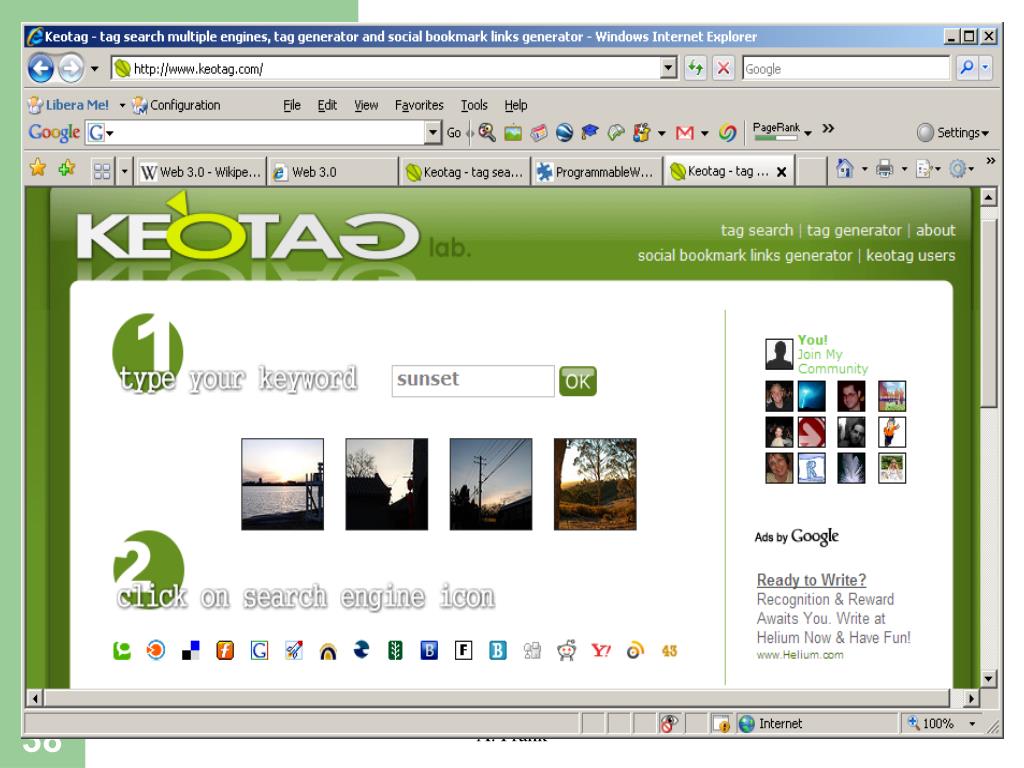Open the Help menu

[x=516, y=105]
